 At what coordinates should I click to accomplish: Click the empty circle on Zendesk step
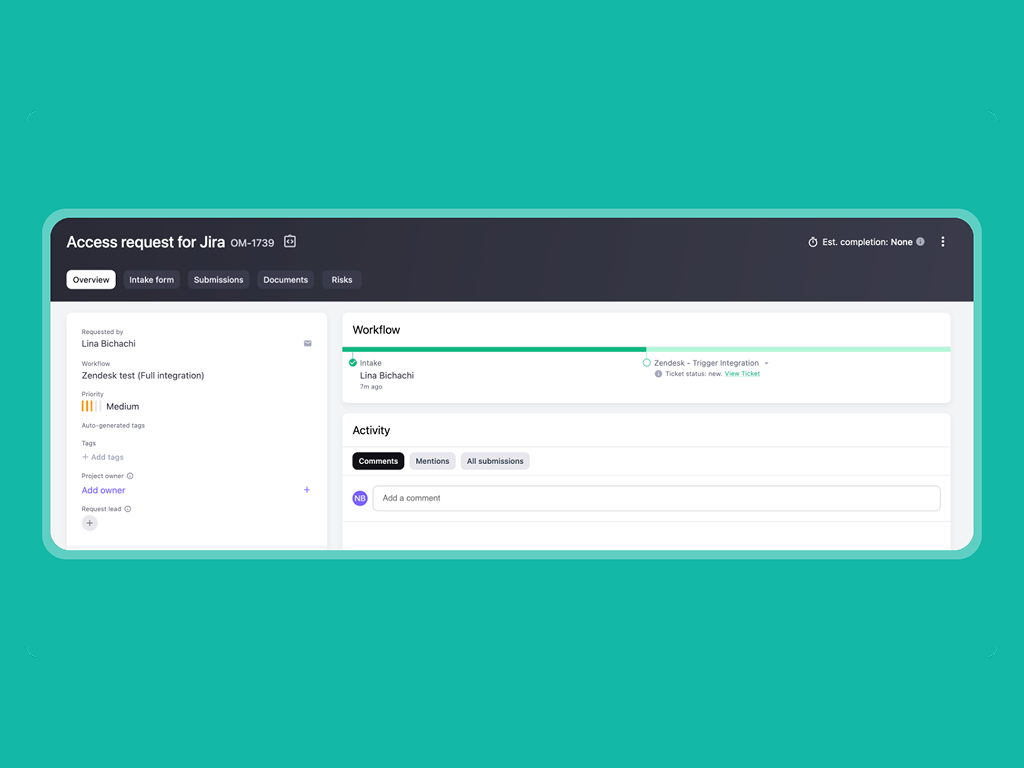pyautogui.click(x=647, y=363)
